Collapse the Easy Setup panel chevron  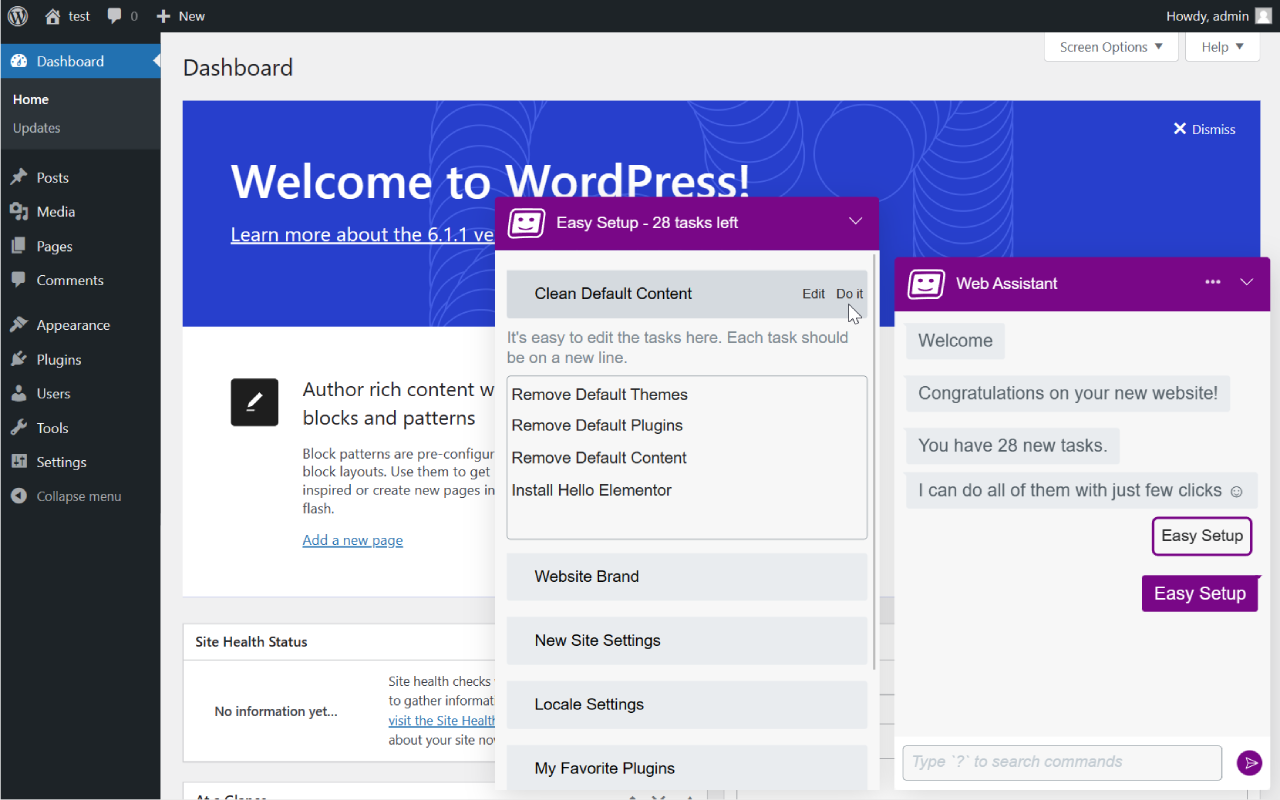[x=855, y=222]
